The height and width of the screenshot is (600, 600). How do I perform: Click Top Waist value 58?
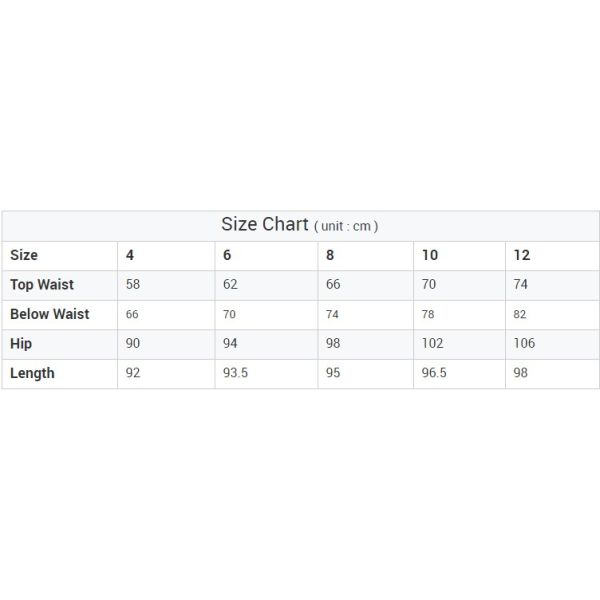click(x=133, y=284)
